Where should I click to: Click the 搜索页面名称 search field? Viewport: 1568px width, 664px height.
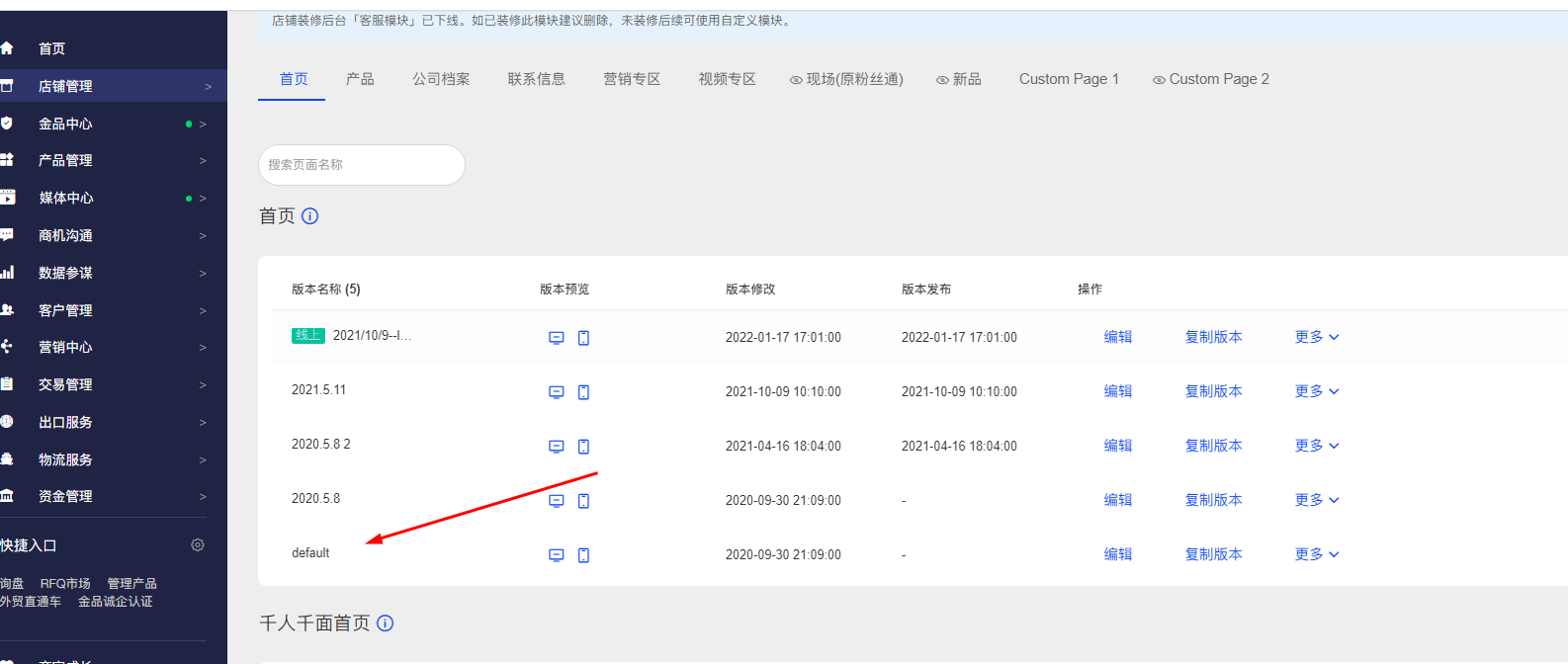click(x=361, y=165)
